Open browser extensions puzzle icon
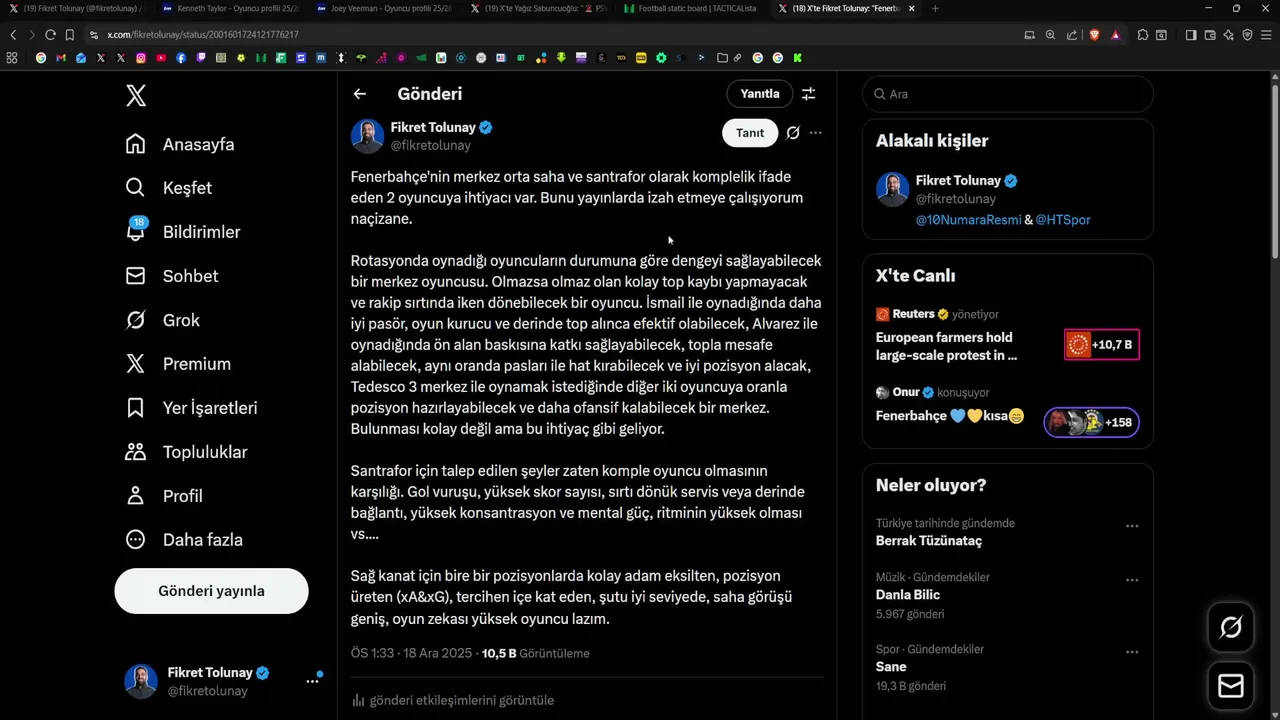Image resolution: width=1280 pixels, height=720 pixels. tap(1143, 35)
